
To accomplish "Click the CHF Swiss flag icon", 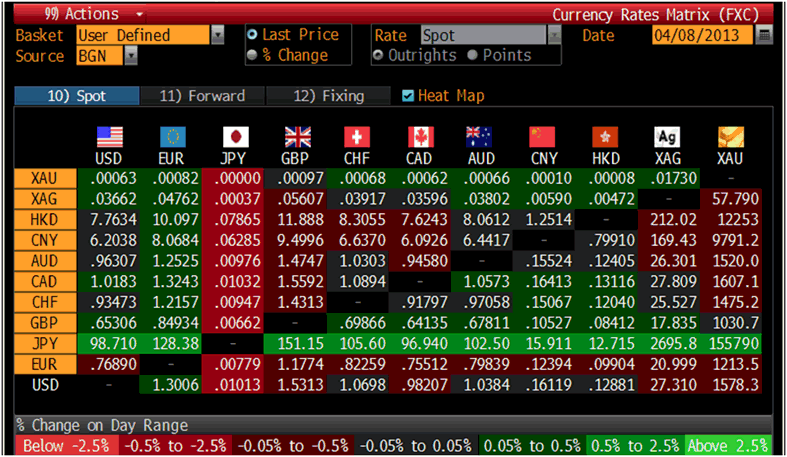I will pos(357,137).
